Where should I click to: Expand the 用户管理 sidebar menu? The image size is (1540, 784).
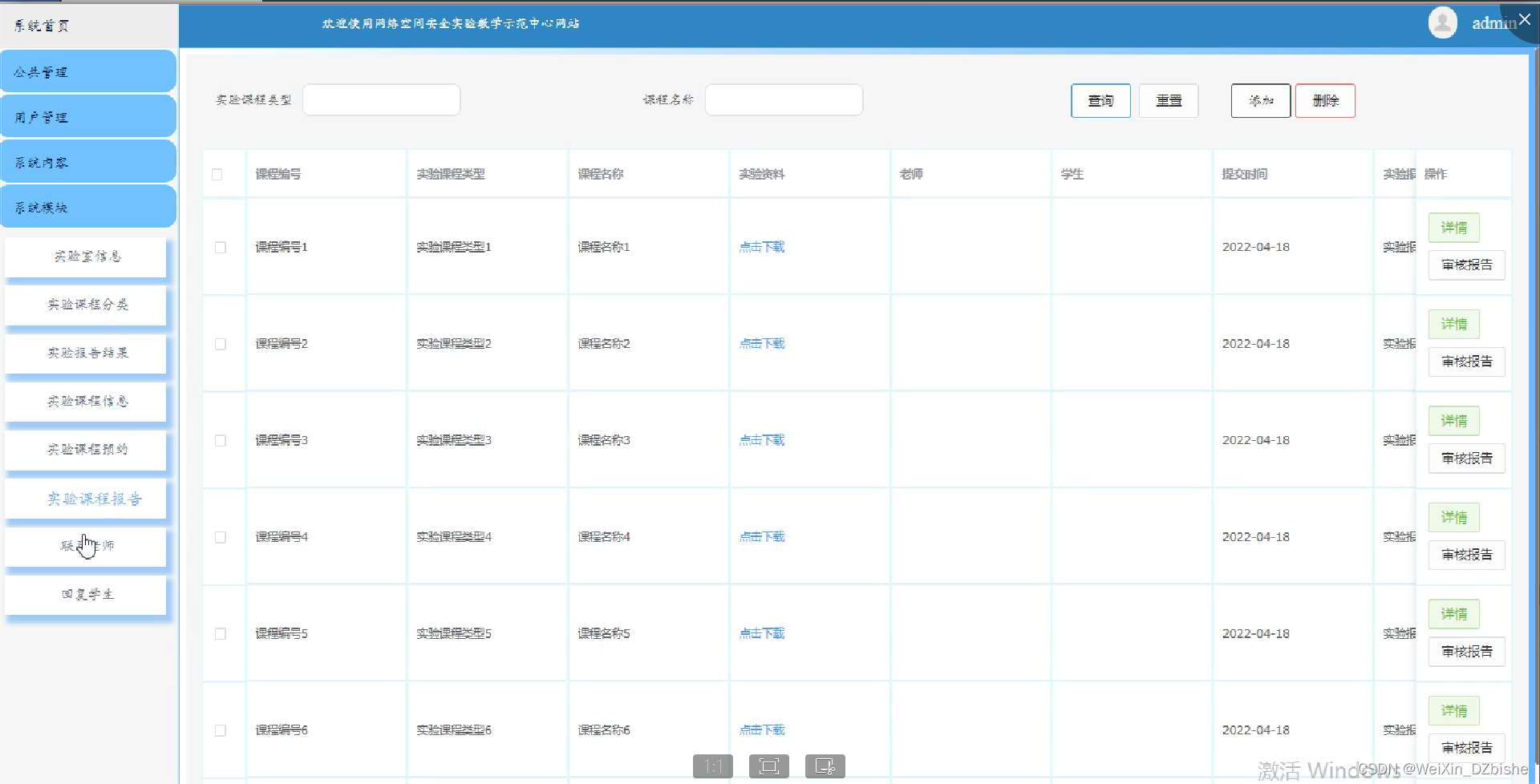coord(88,116)
